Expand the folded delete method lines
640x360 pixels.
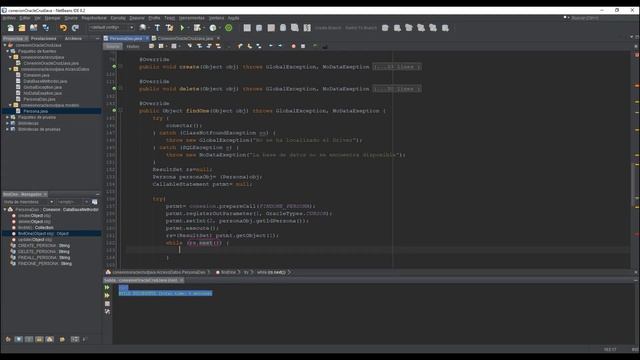pos(397,89)
